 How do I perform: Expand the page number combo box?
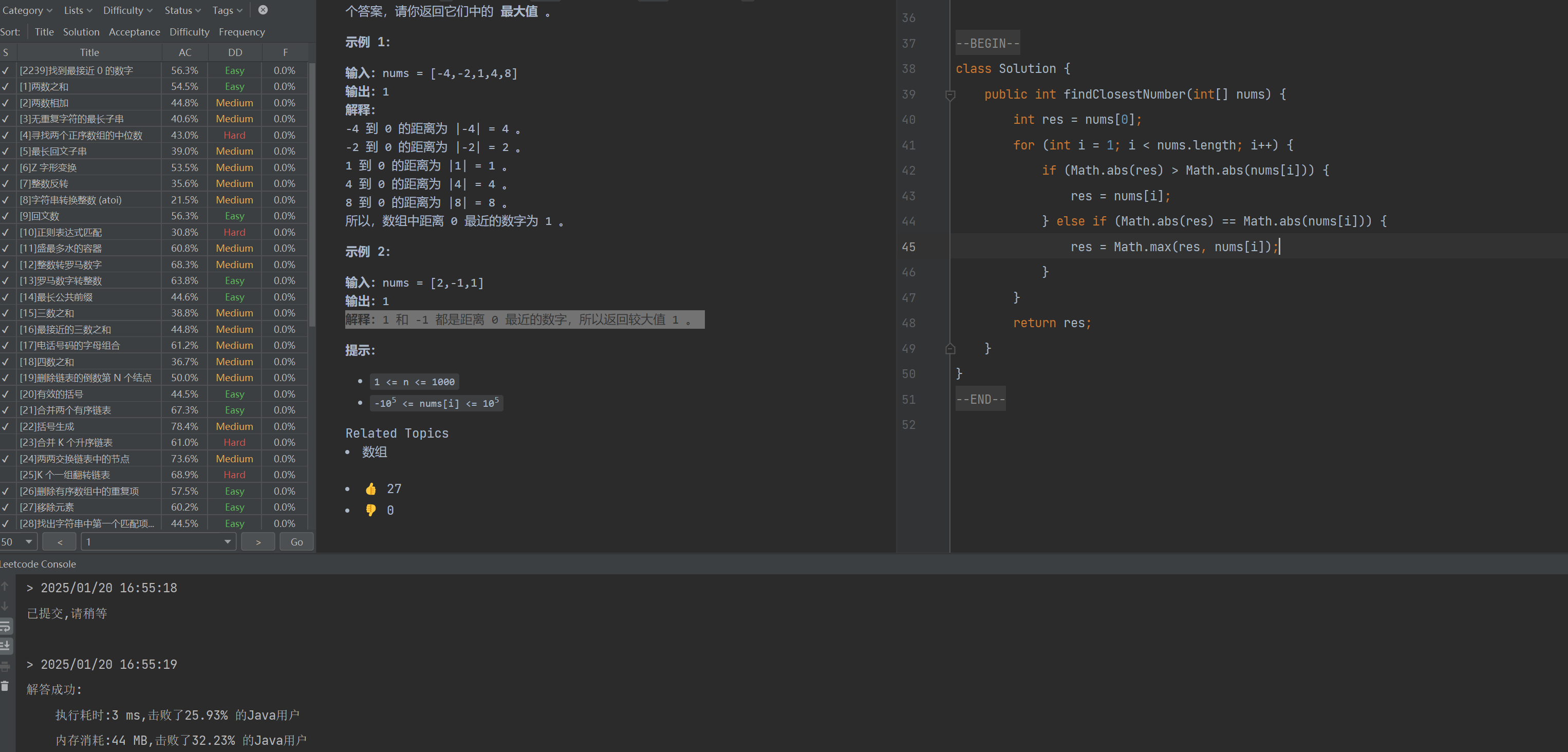pyautogui.click(x=227, y=541)
